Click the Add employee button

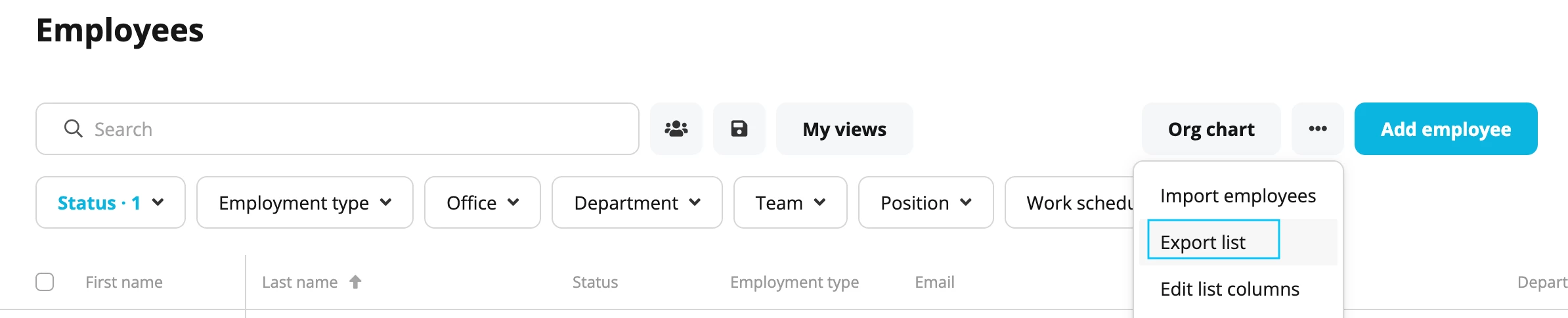coord(1446,129)
